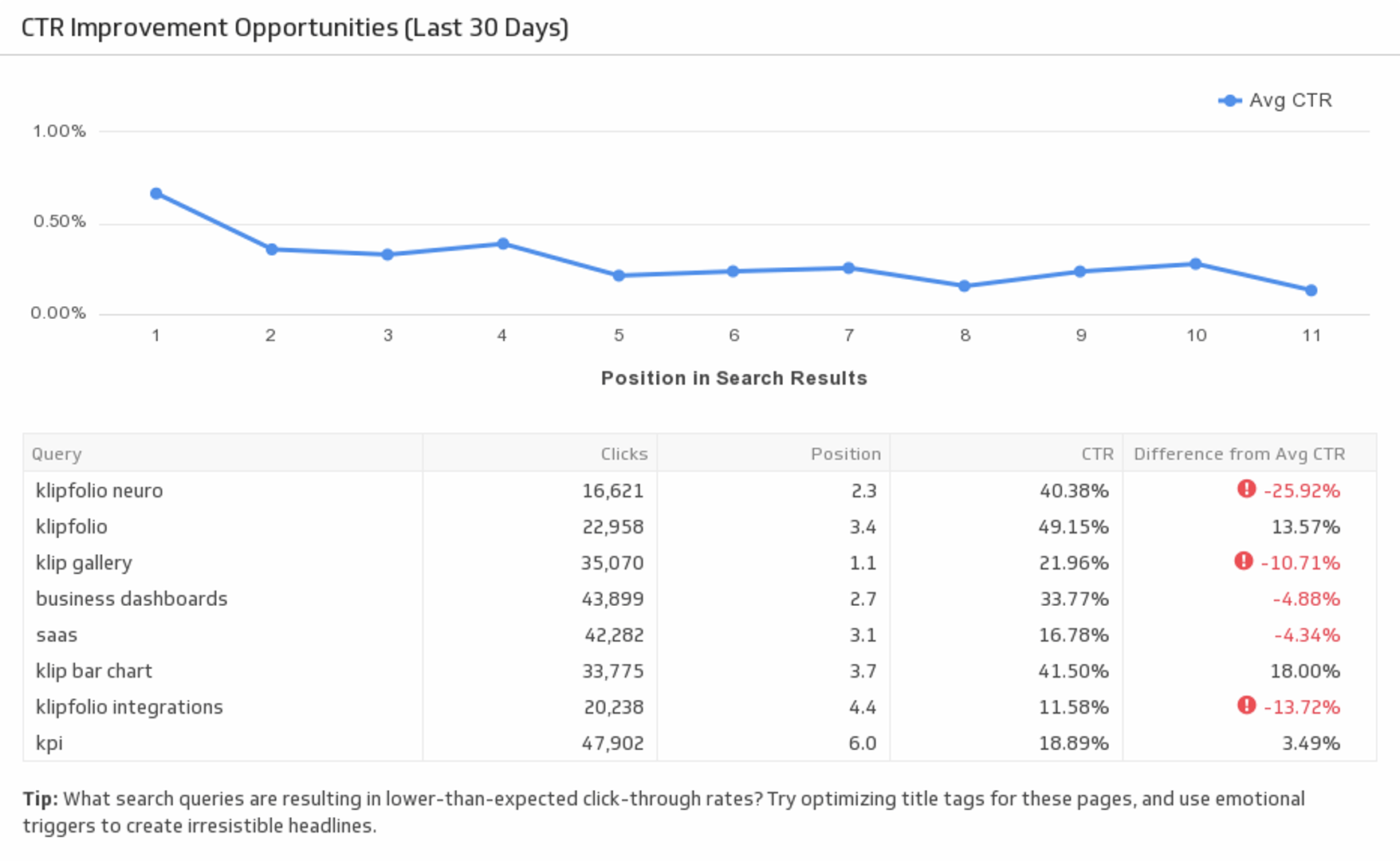Screen dimensions: 1400x861
Task: Click the CTR Improvement Opportunities title
Action: (x=294, y=28)
